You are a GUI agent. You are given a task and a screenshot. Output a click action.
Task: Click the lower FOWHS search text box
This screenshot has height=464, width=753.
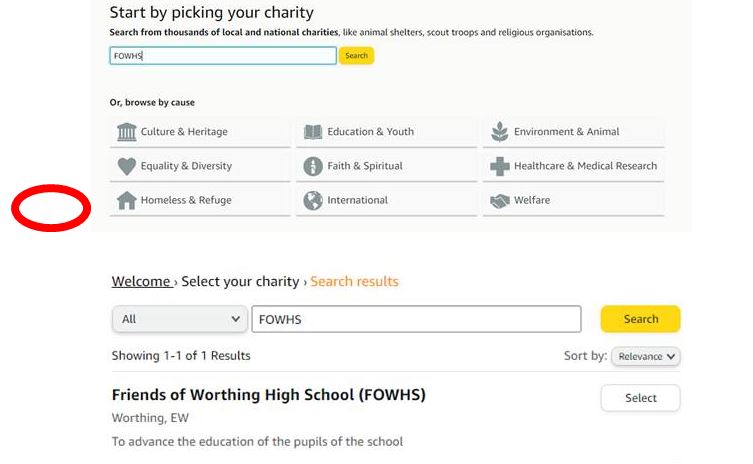click(416, 319)
